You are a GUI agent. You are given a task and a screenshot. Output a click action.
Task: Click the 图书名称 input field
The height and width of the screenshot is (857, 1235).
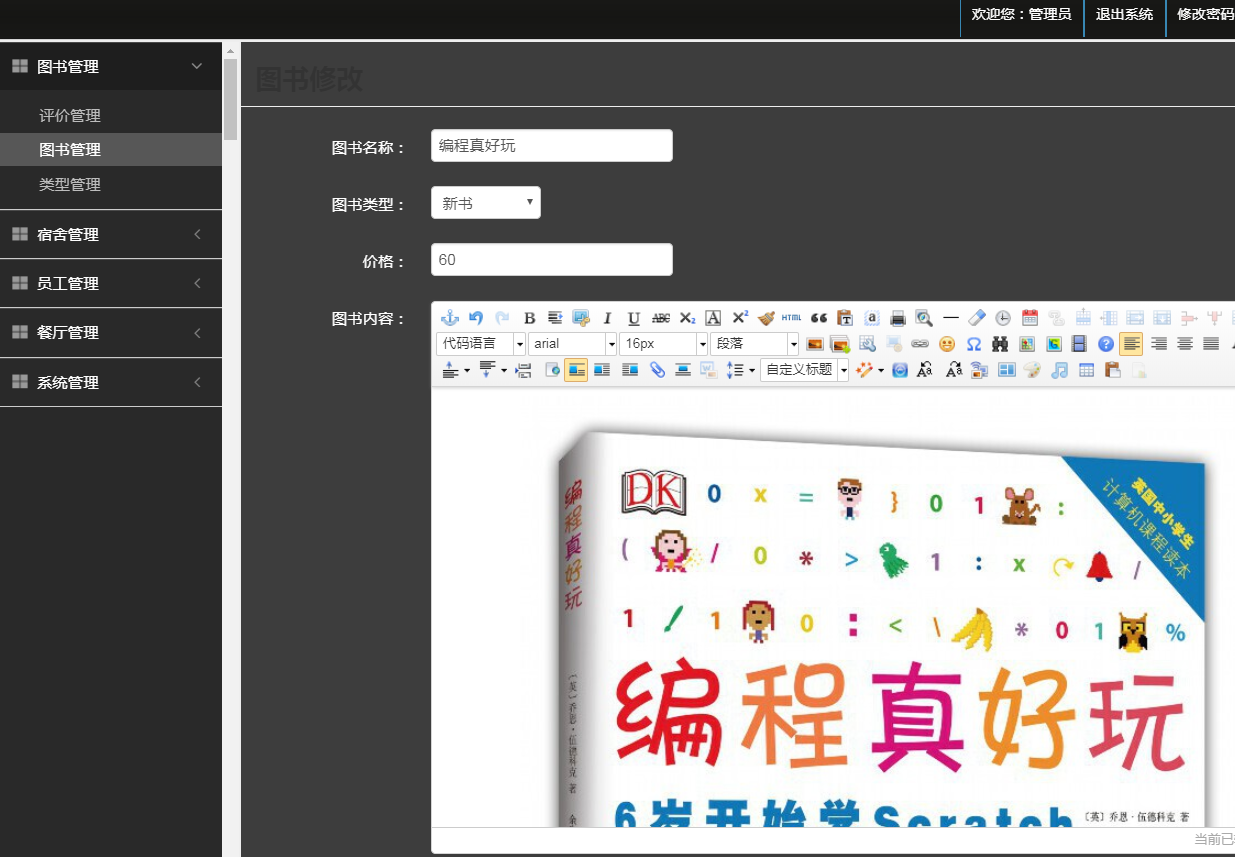552,145
